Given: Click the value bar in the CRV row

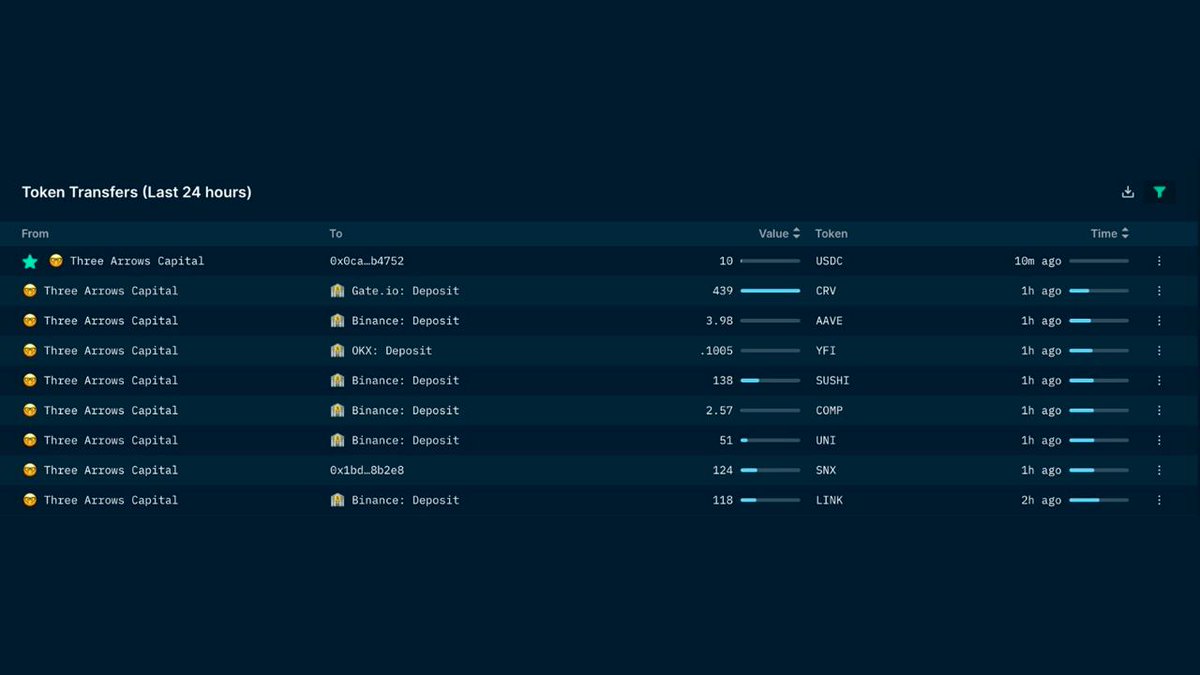Looking at the screenshot, I should 770,291.
